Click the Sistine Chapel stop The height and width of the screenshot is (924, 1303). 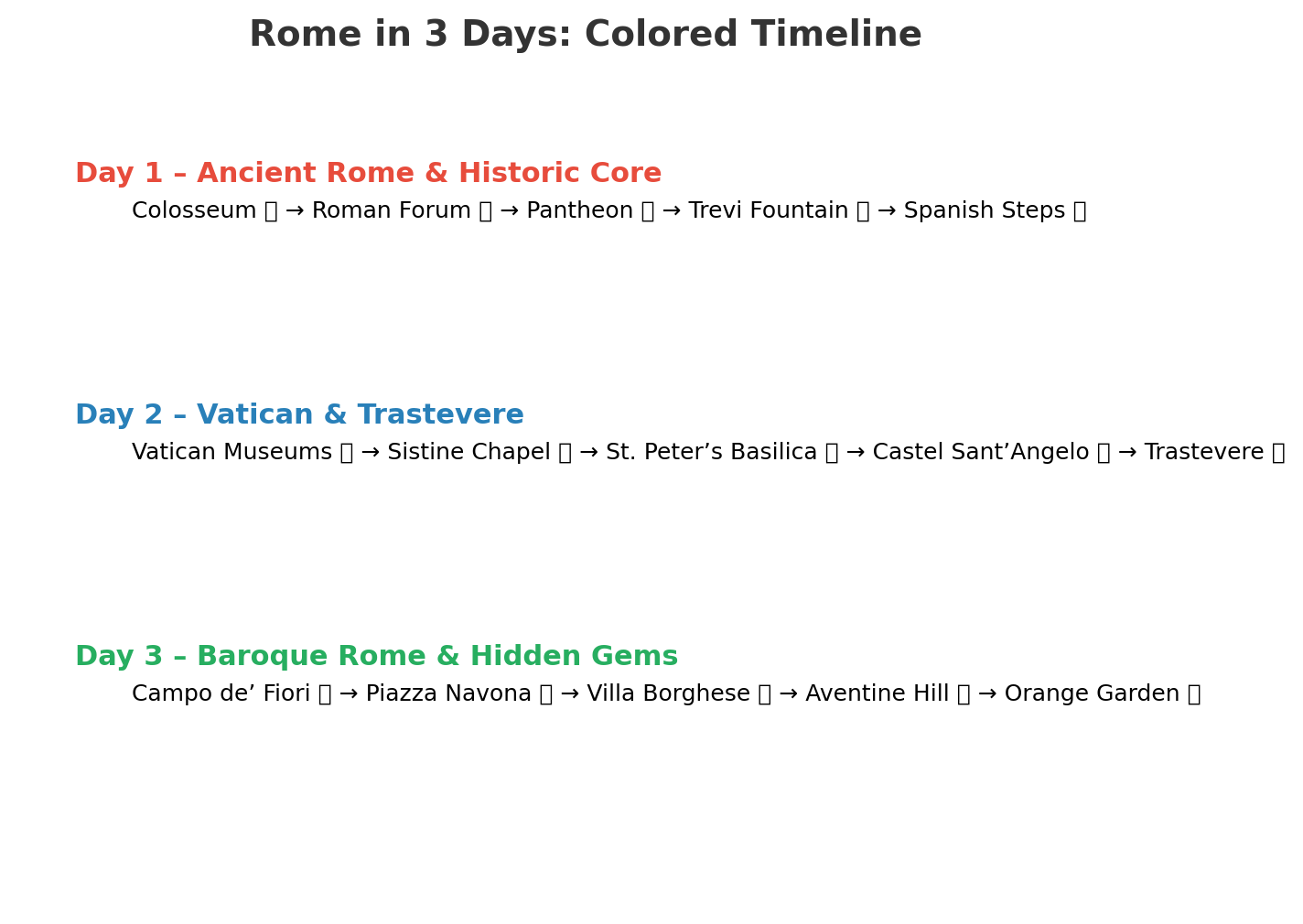click(x=468, y=452)
